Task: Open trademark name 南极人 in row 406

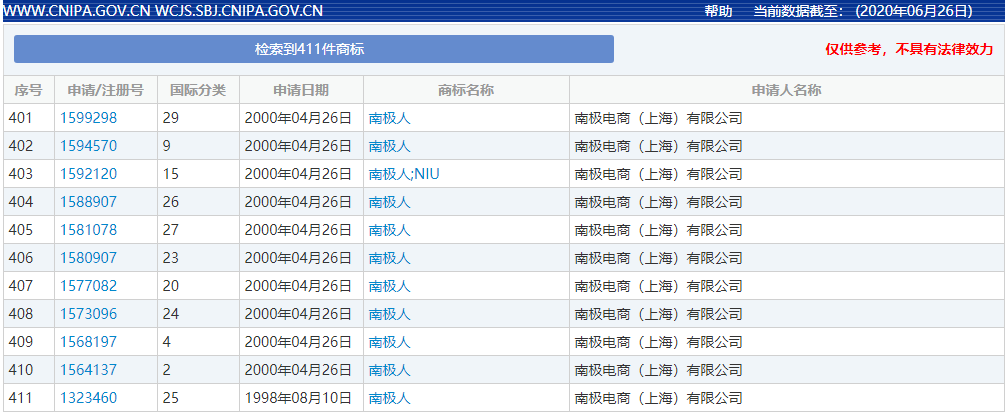Action: [x=390, y=258]
